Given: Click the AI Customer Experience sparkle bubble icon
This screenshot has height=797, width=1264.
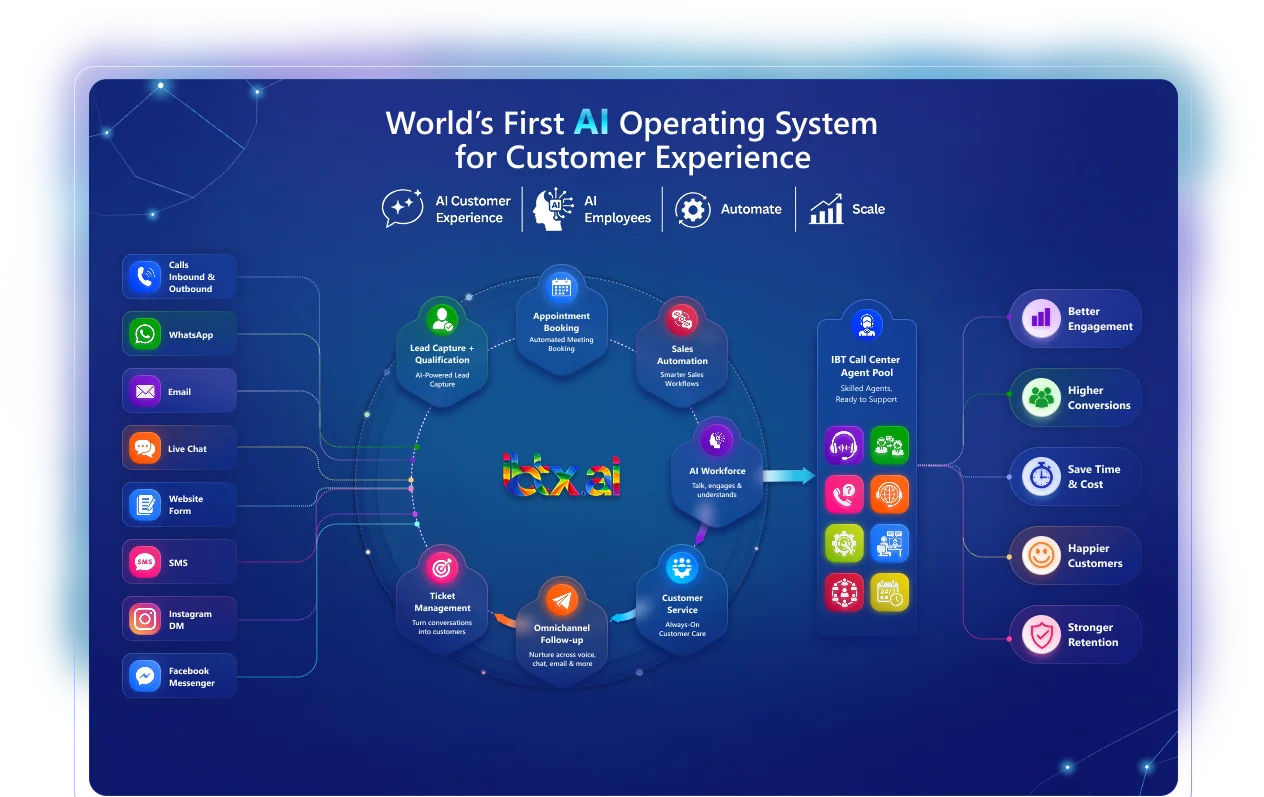Looking at the screenshot, I should pos(403,208).
